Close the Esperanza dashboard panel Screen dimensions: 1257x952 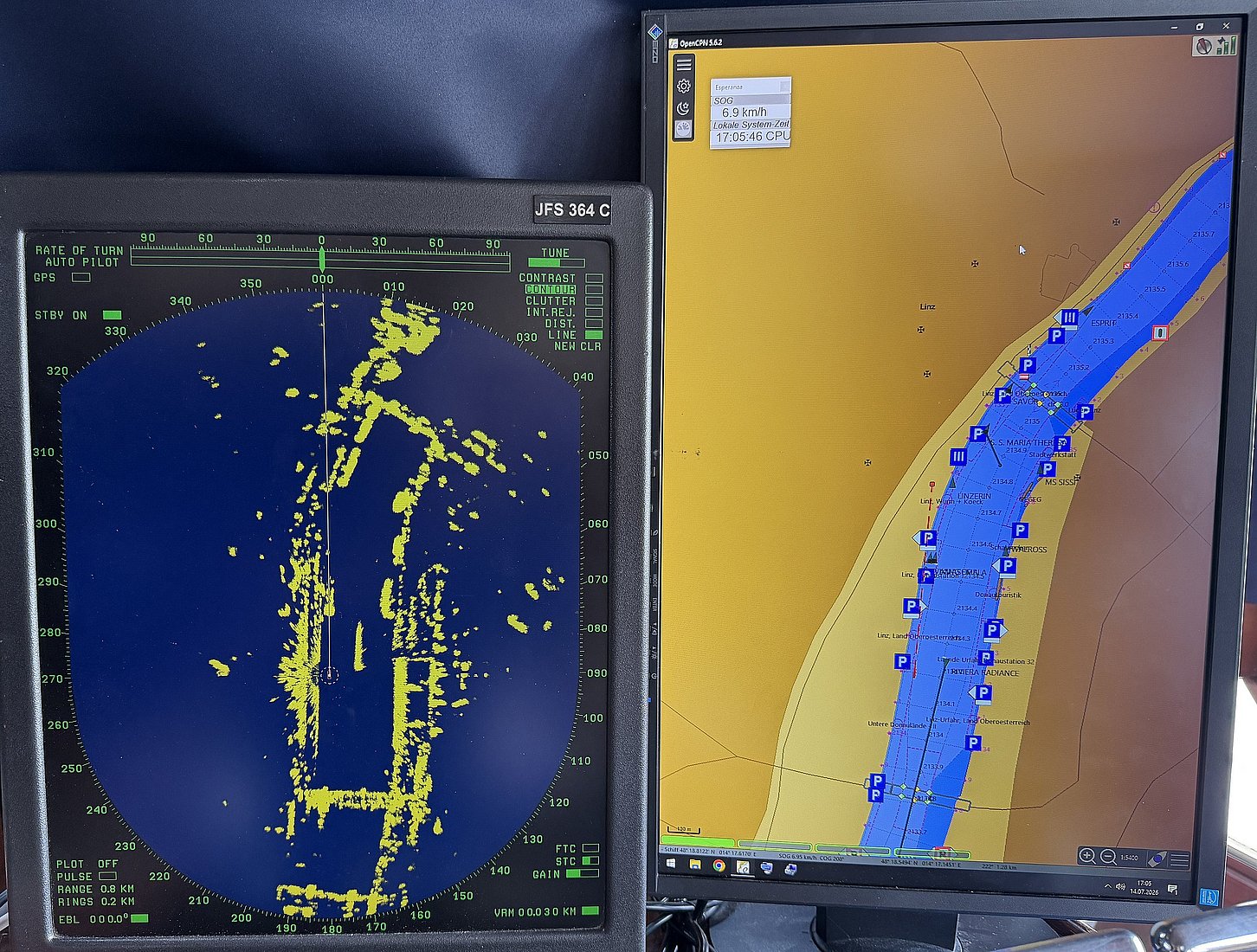point(784,86)
